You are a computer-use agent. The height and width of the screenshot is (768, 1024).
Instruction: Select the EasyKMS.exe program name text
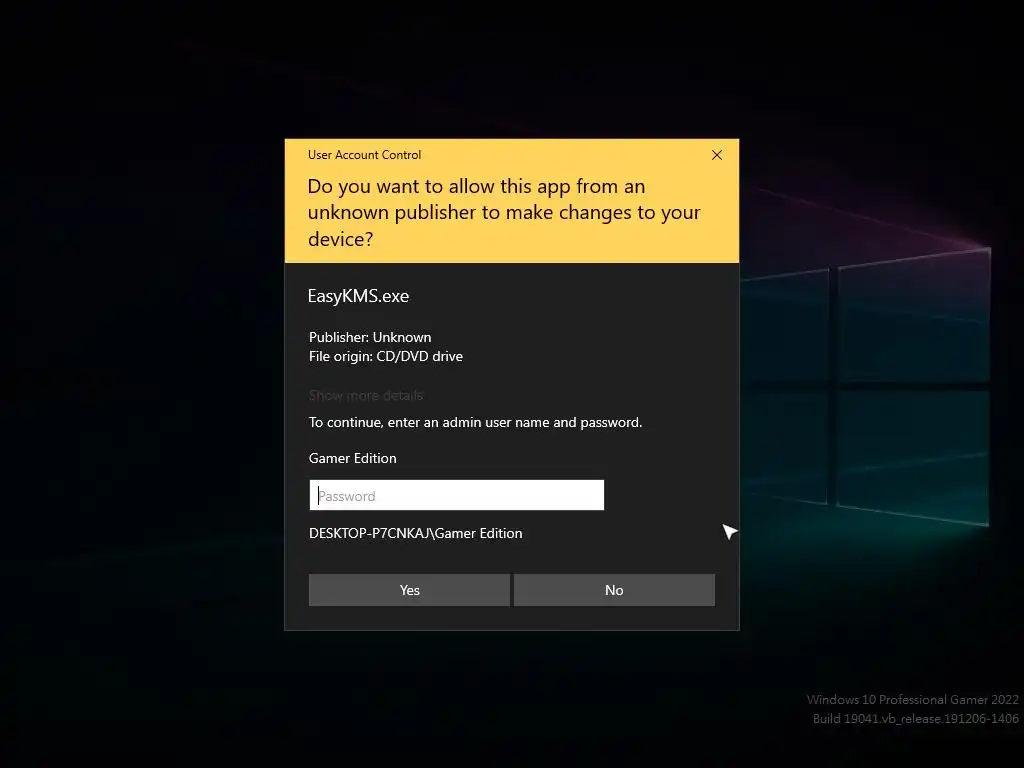pos(358,296)
